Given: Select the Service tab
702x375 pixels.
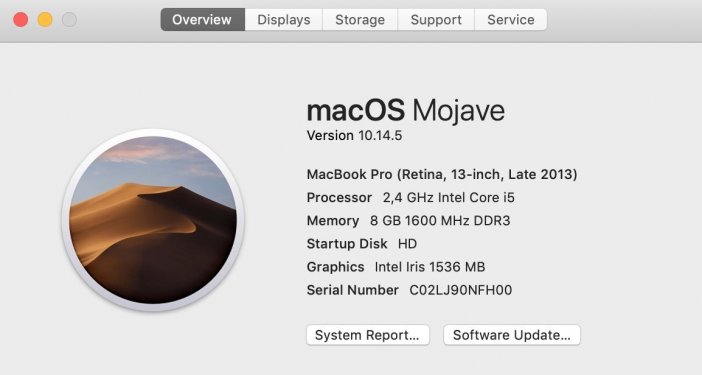Looking at the screenshot, I should click(x=510, y=20).
